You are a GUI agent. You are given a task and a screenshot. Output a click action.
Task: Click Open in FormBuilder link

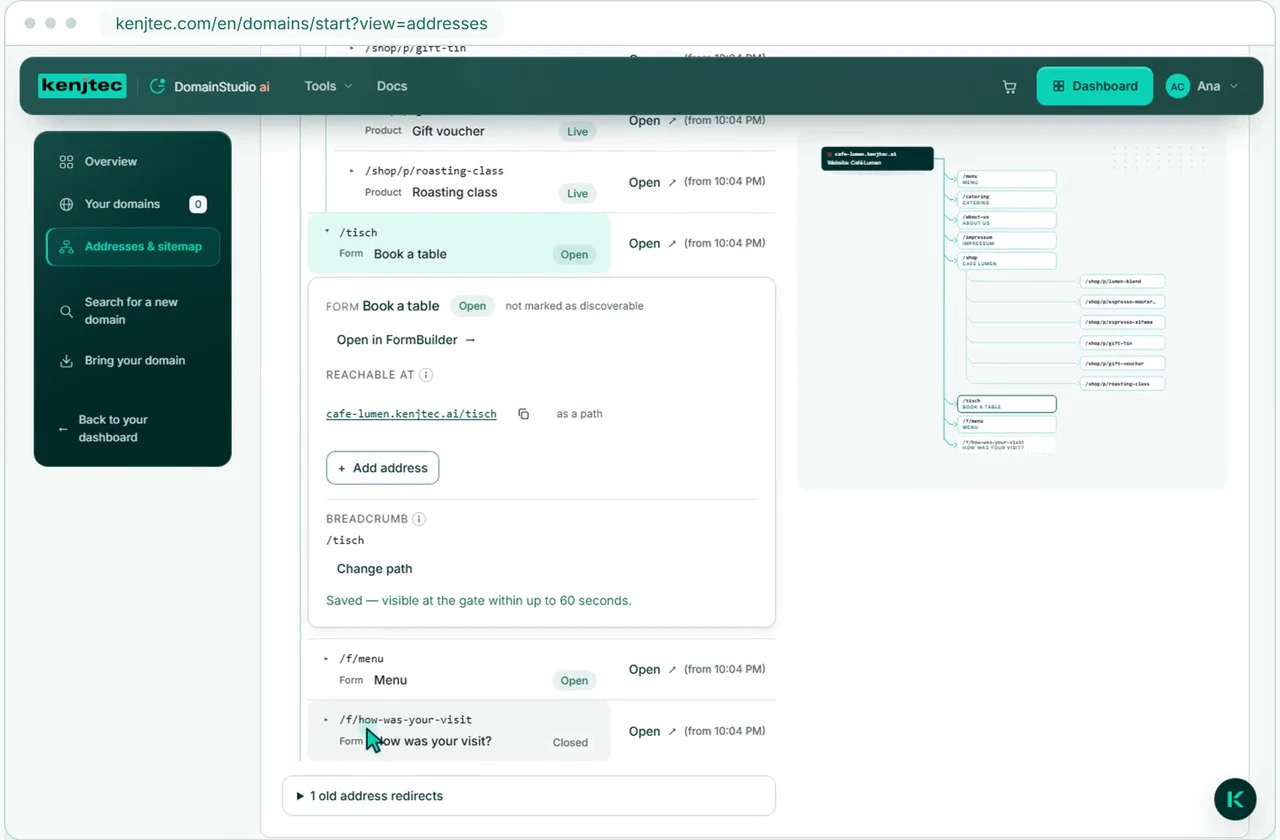pos(406,340)
